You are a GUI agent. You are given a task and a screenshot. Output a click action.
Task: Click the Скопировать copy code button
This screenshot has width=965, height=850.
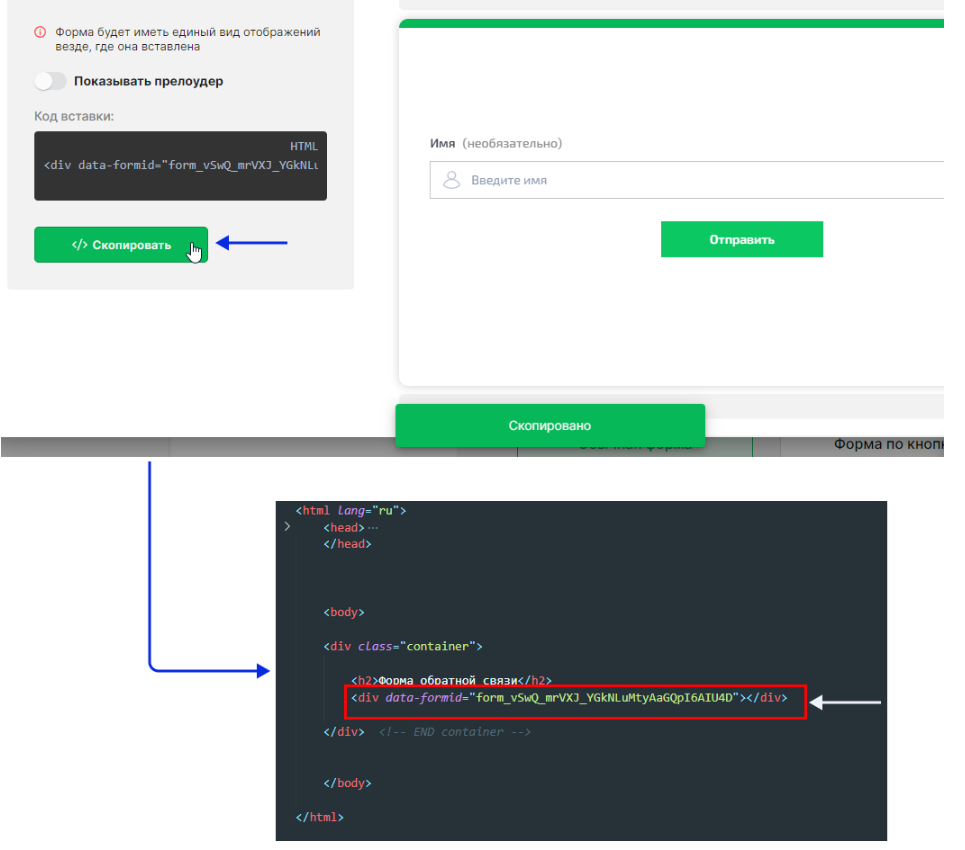[121, 245]
